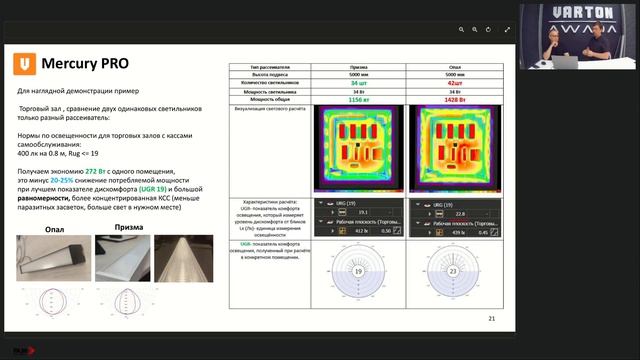Image resolution: width=640 pixels, height=360 pixels.
Task: Click the red value "1428 Вт"
Action: click(x=455, y=100)
